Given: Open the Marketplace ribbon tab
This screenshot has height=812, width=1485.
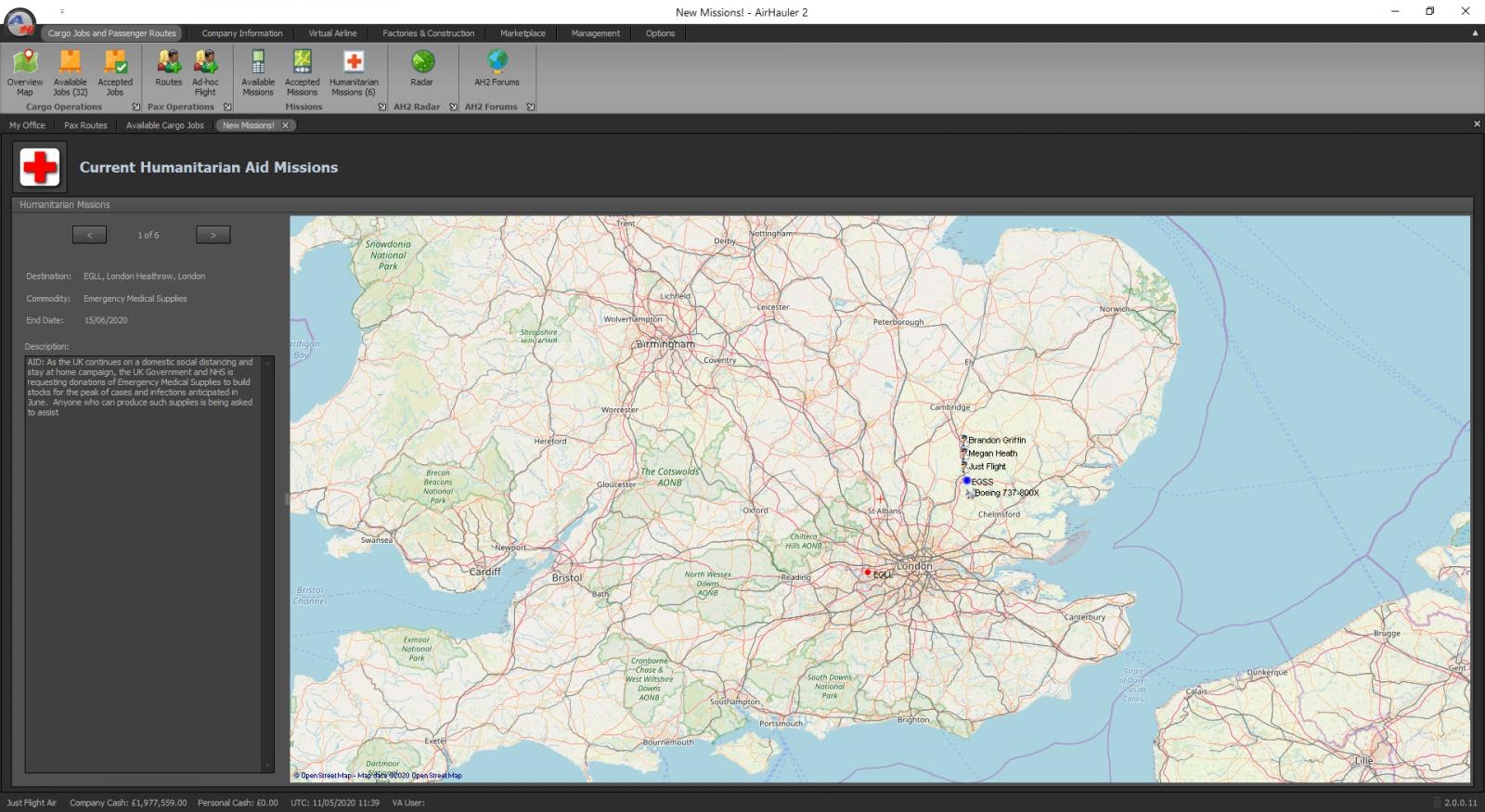Looking at the screenshot, I should pos(523,33).
